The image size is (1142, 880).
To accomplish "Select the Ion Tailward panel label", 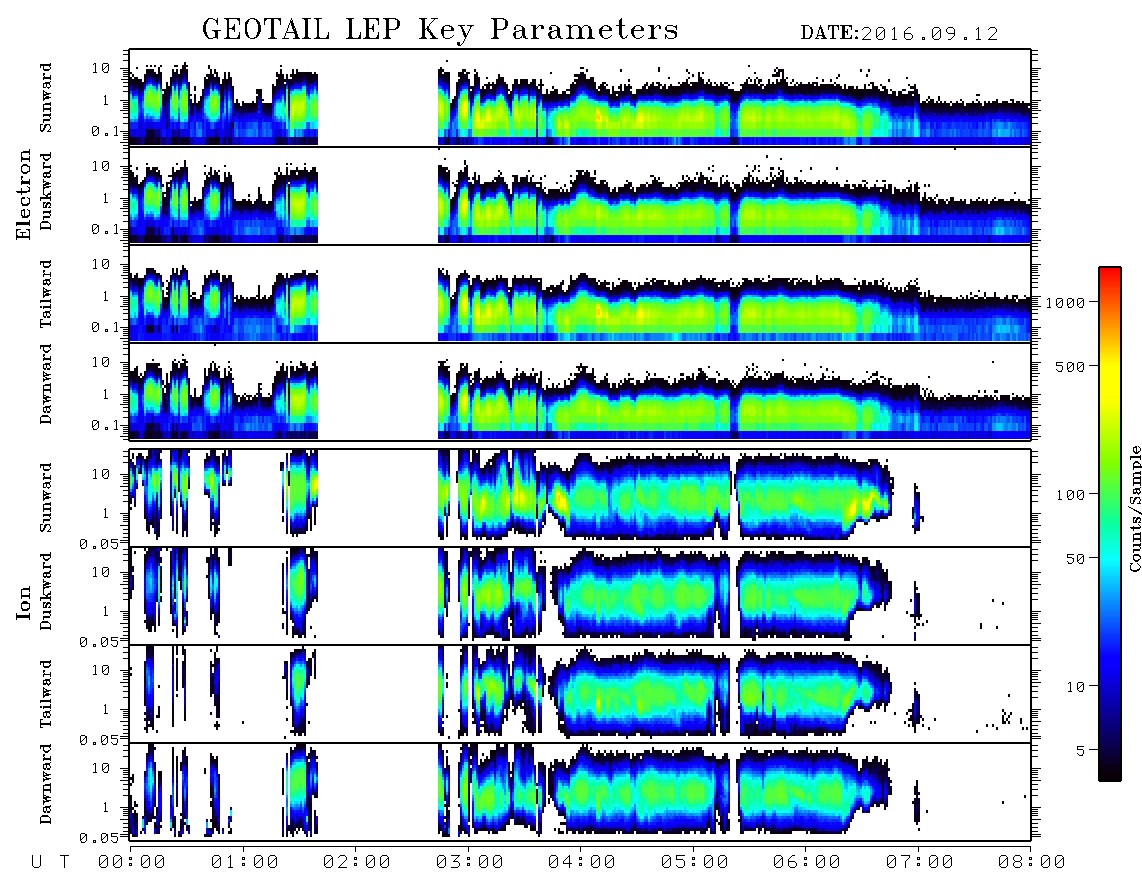I will [x=46, y=694].
